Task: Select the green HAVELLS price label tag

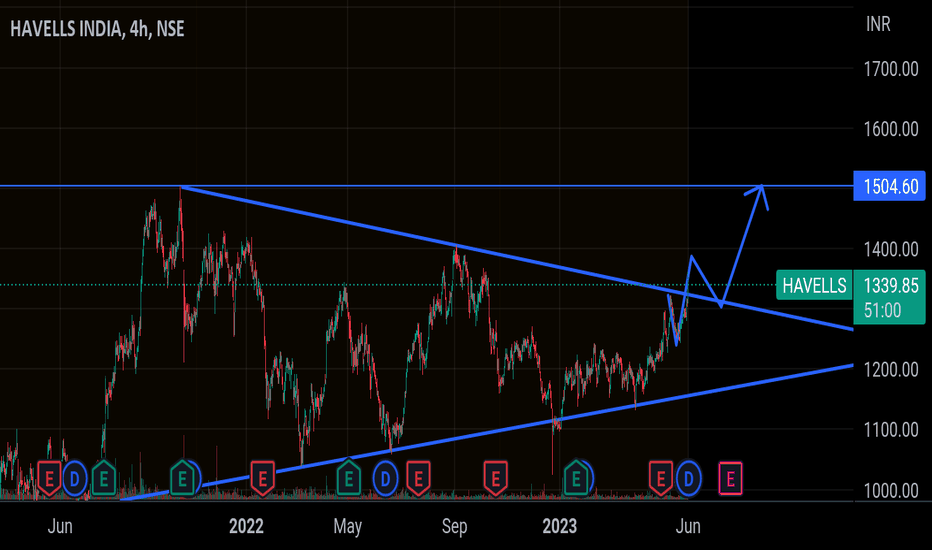Action: tap(814, 285)
